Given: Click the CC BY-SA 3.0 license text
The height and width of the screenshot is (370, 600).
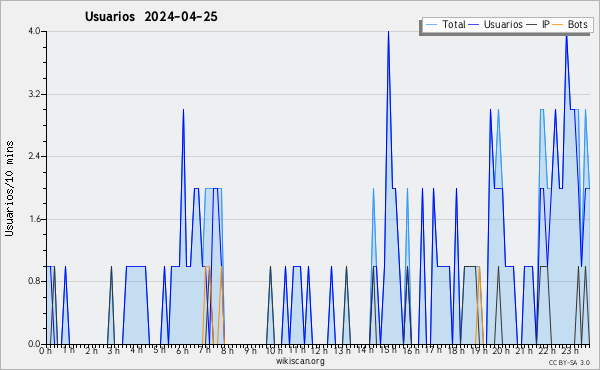Looking at the screenshot, I should [569, 362].
